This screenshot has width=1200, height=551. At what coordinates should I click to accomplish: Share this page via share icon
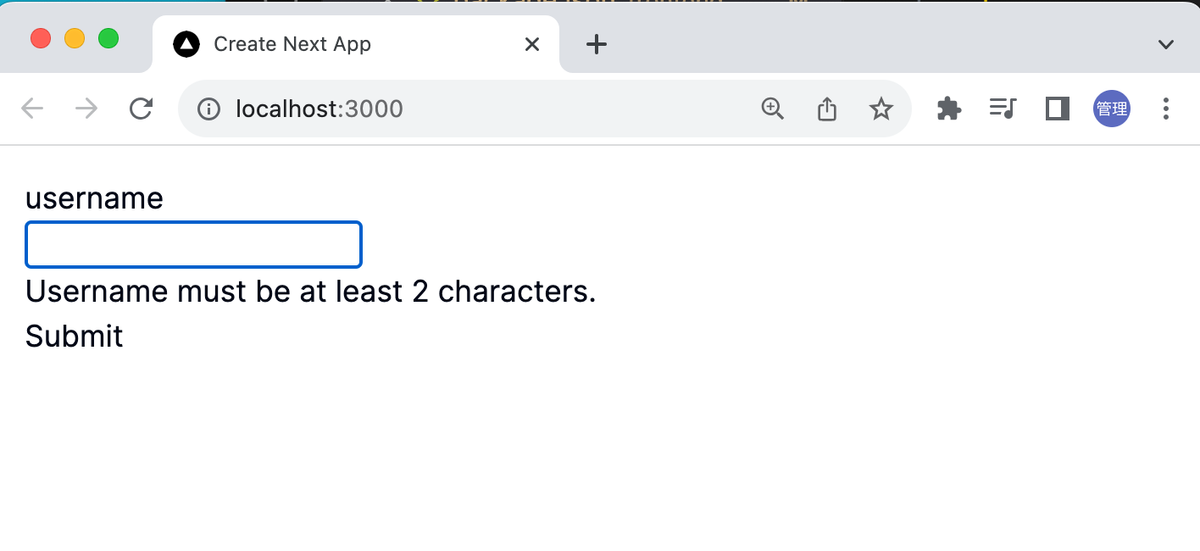(827, 109)
